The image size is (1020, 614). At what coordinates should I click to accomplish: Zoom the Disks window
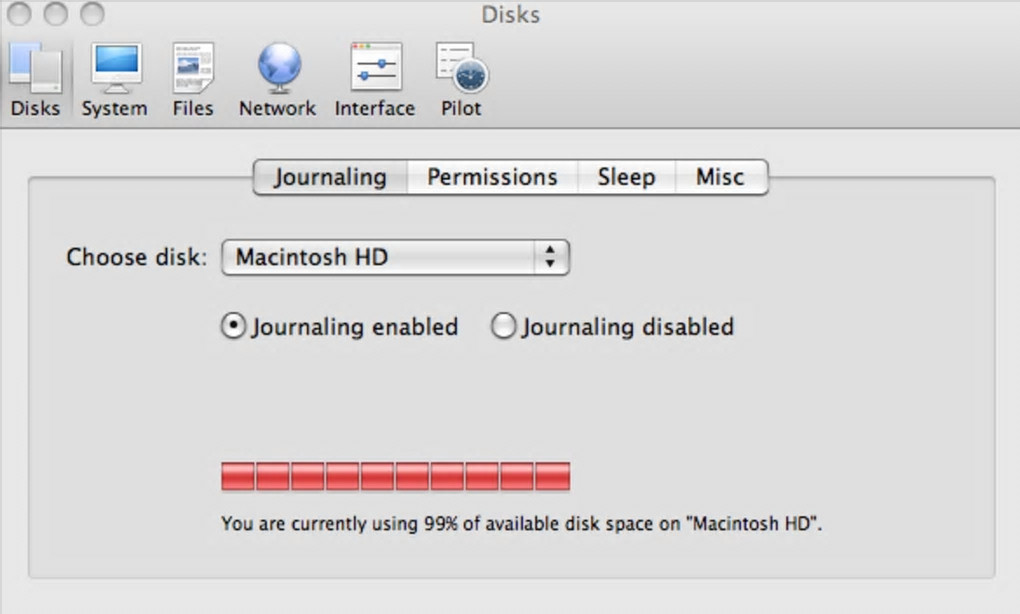point(92,14)
